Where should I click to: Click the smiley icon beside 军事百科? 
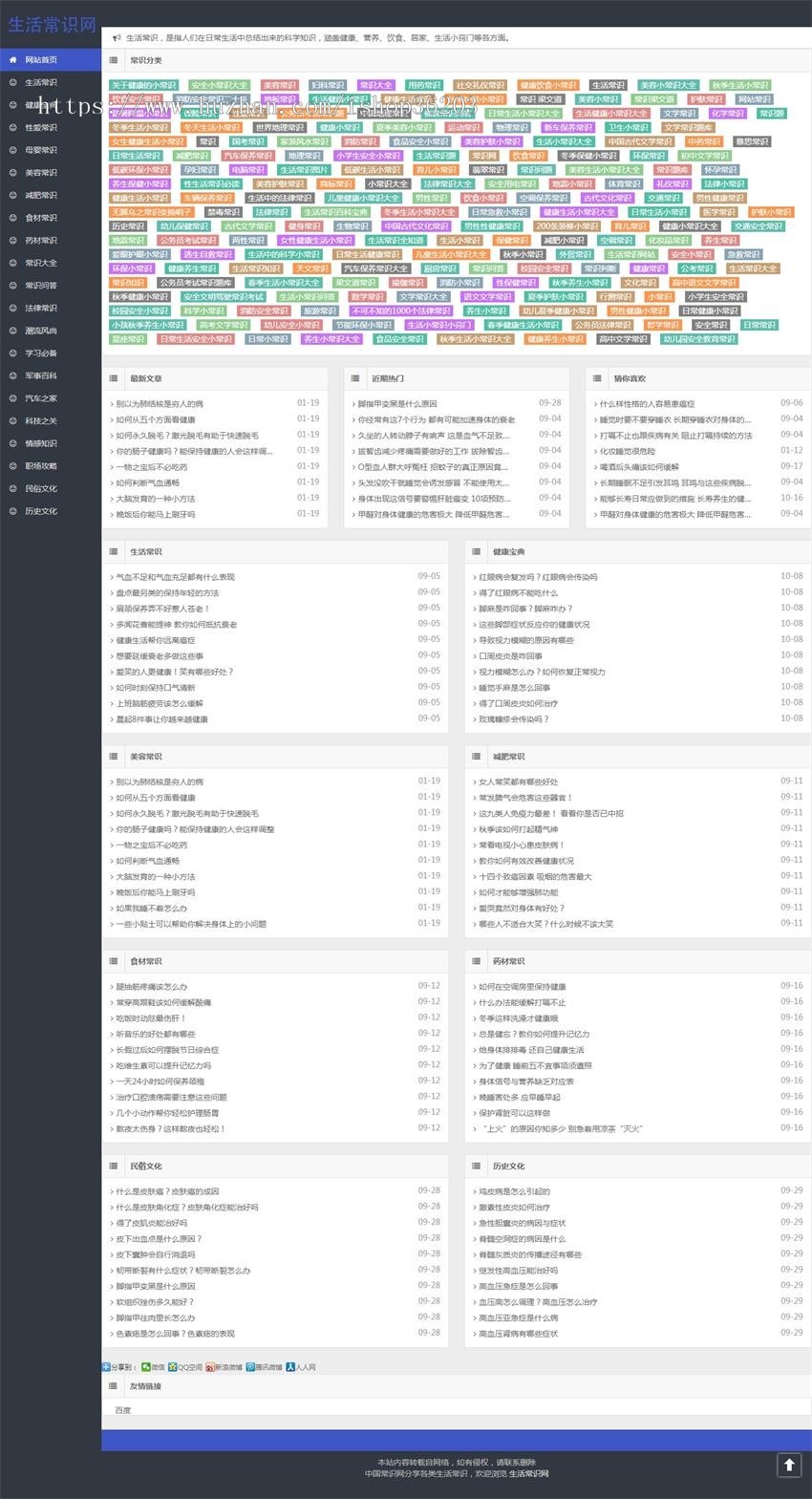12,375
